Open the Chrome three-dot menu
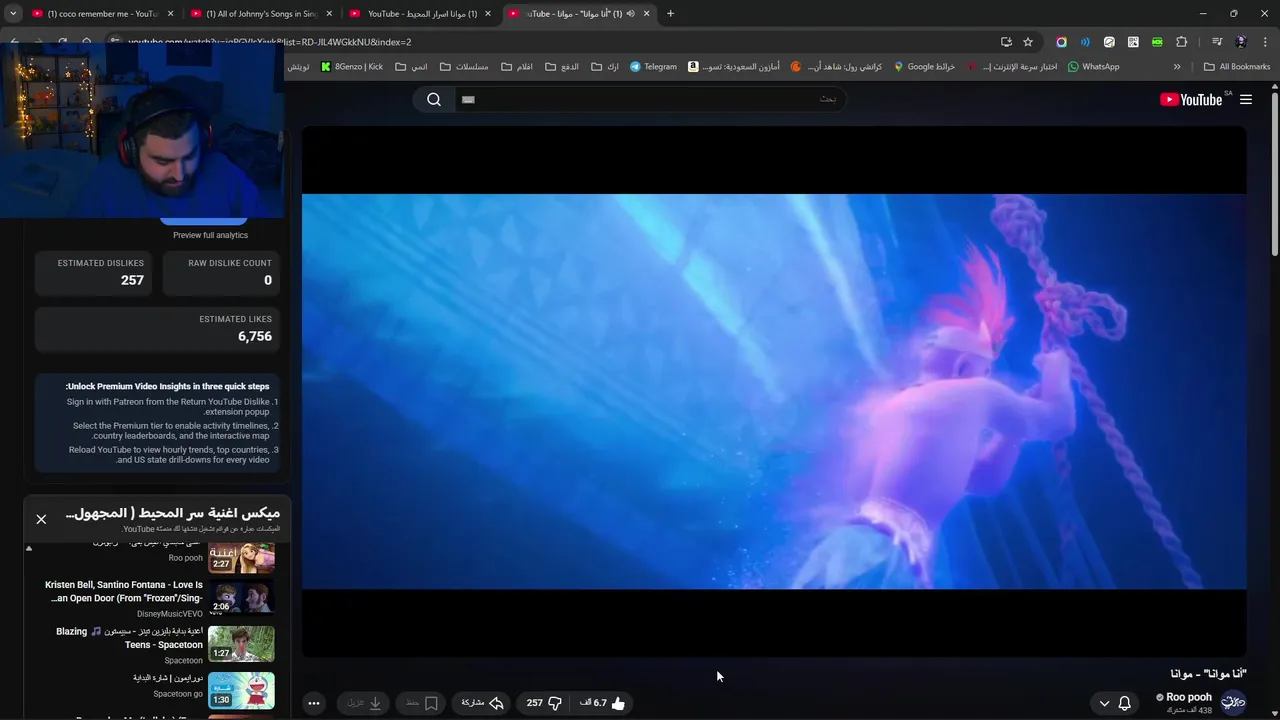This screenshot has height=720, width=1280. (1264, 42)
